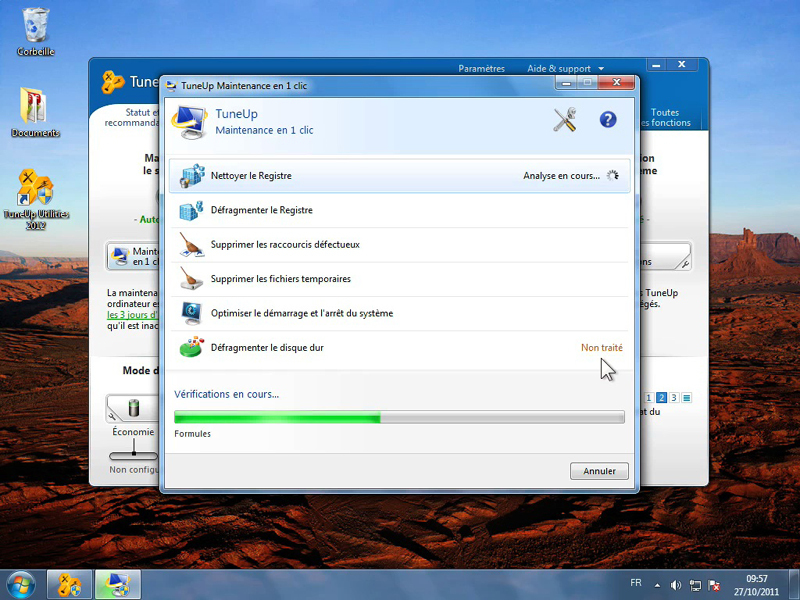This screenshot has height=600, width=800.
Task: Select page 1 in main window pager
Action: tap(649, 397)
